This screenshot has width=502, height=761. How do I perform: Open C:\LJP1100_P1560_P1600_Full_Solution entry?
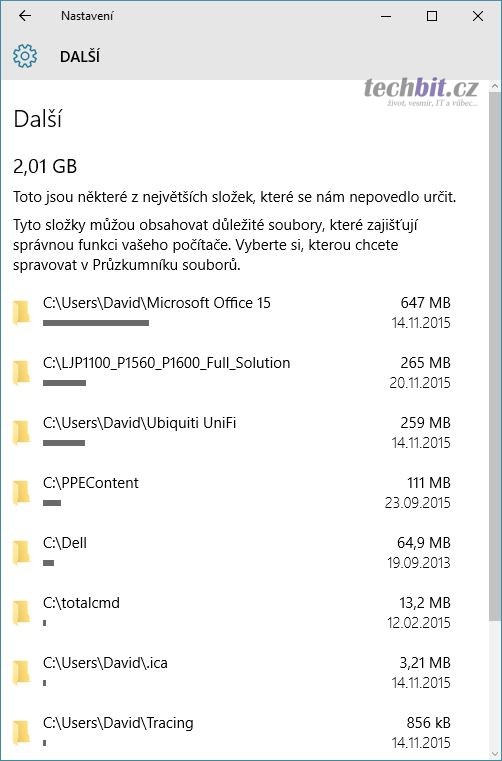(x=232, y=373)
